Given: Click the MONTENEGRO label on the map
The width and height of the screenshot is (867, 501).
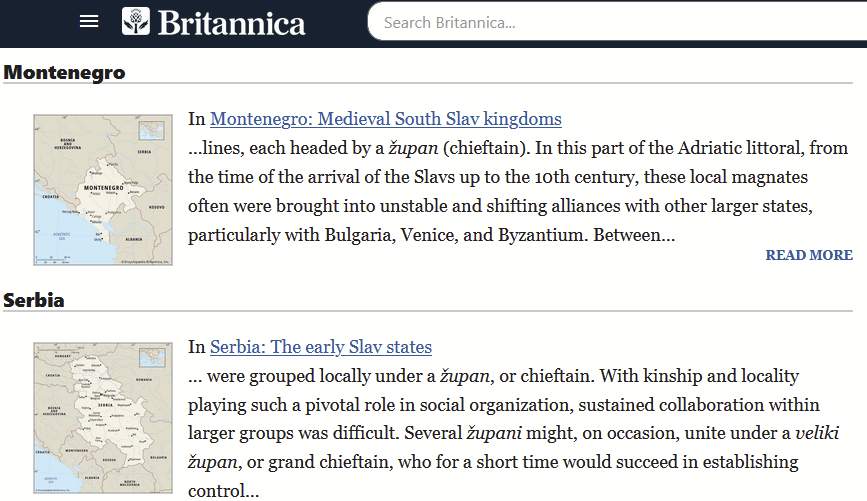Looking at the screenshot, I should [x=104, y=188].
